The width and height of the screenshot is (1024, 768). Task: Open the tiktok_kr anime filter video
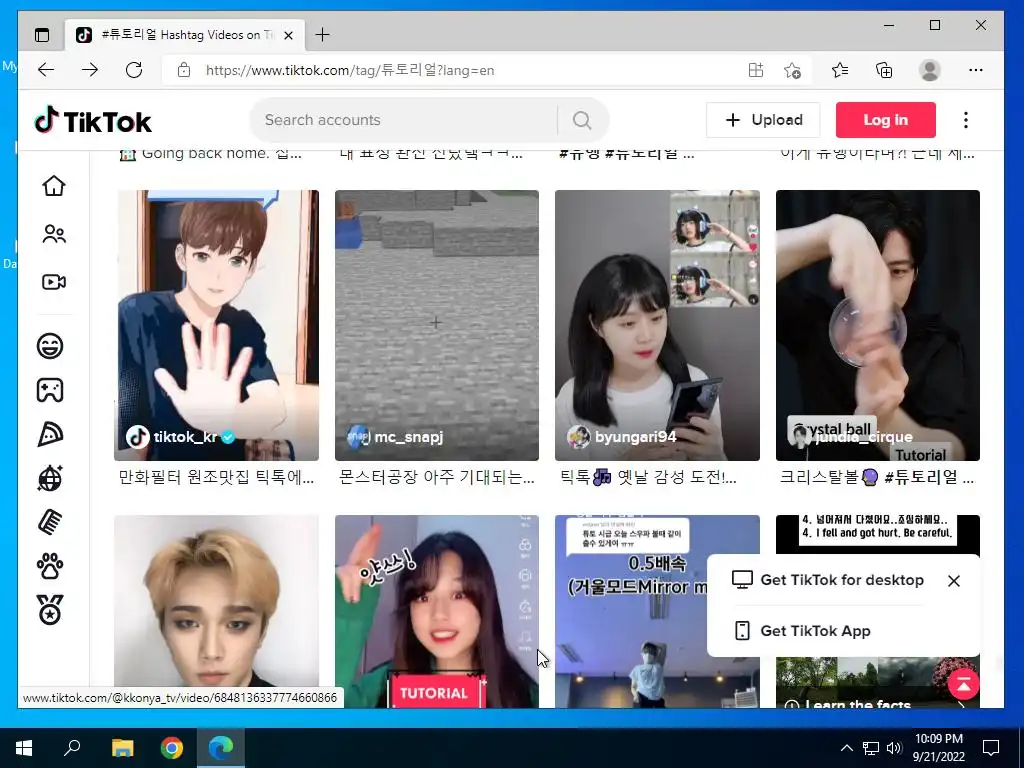(x=216, y=325)
